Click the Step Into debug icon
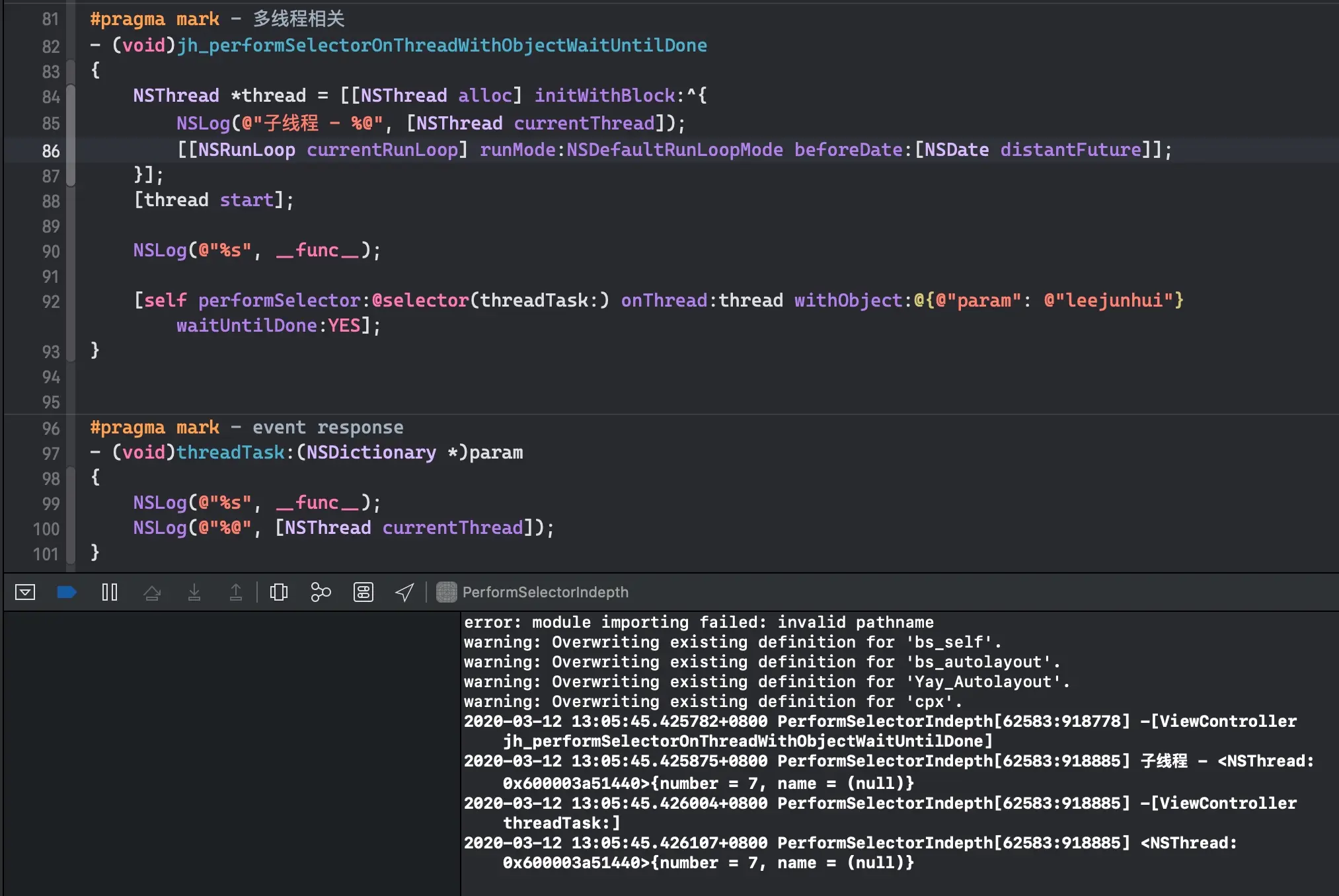This screenshot has width=1339, height=896. (194, 592)
